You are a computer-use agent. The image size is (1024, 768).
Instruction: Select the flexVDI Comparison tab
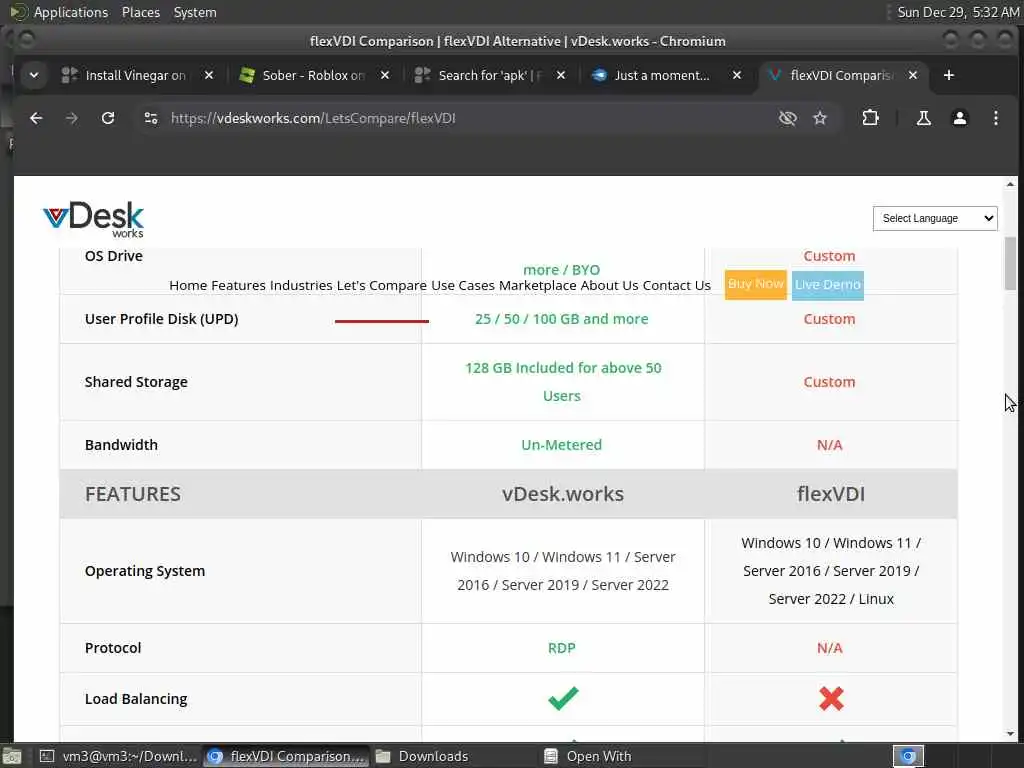click(x=840, y=75)
